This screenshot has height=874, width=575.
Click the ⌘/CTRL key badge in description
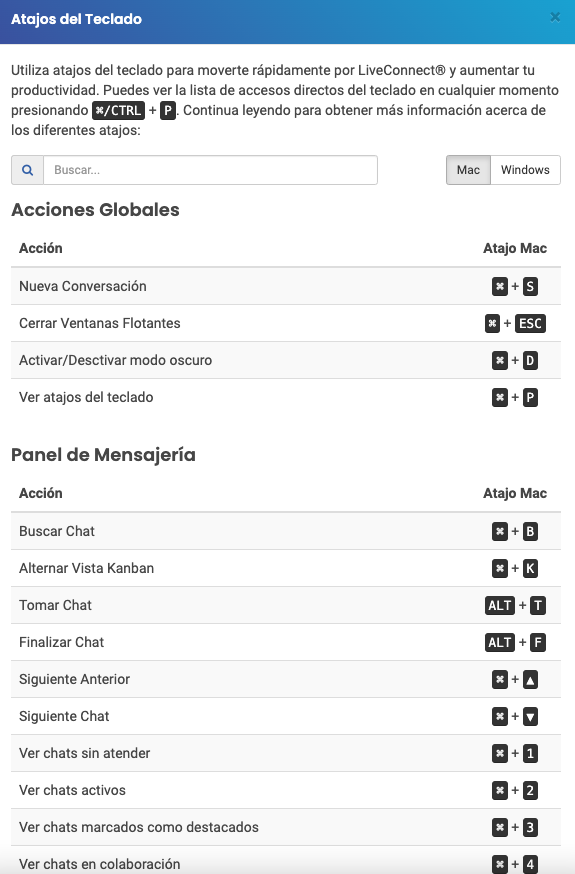tap(118, 110)
